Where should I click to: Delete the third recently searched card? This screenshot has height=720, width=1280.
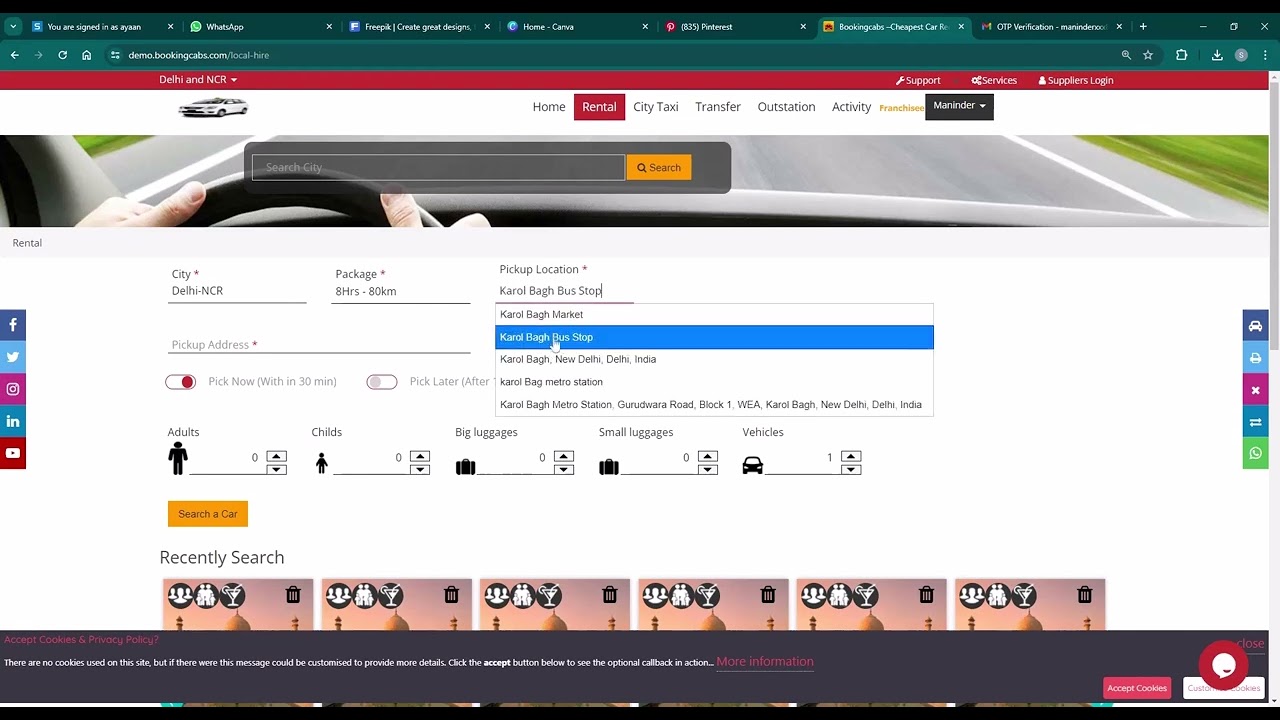point(609,595)
